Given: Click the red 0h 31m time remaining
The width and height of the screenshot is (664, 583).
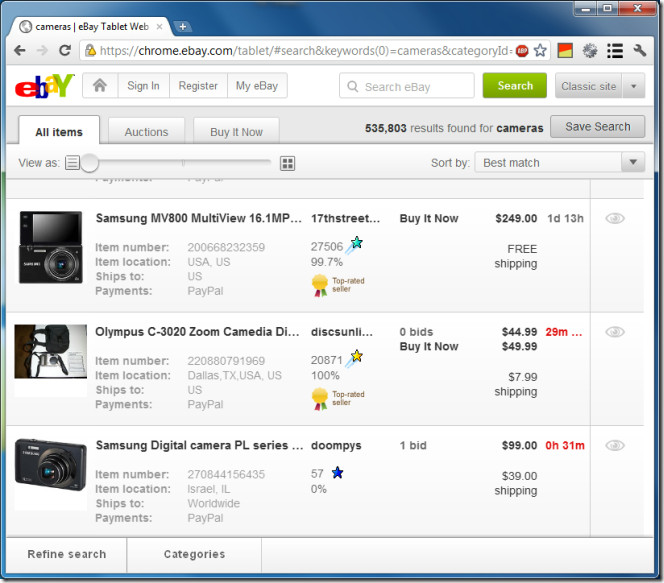Looking at the screenshot, I should (x=565, y=445).
